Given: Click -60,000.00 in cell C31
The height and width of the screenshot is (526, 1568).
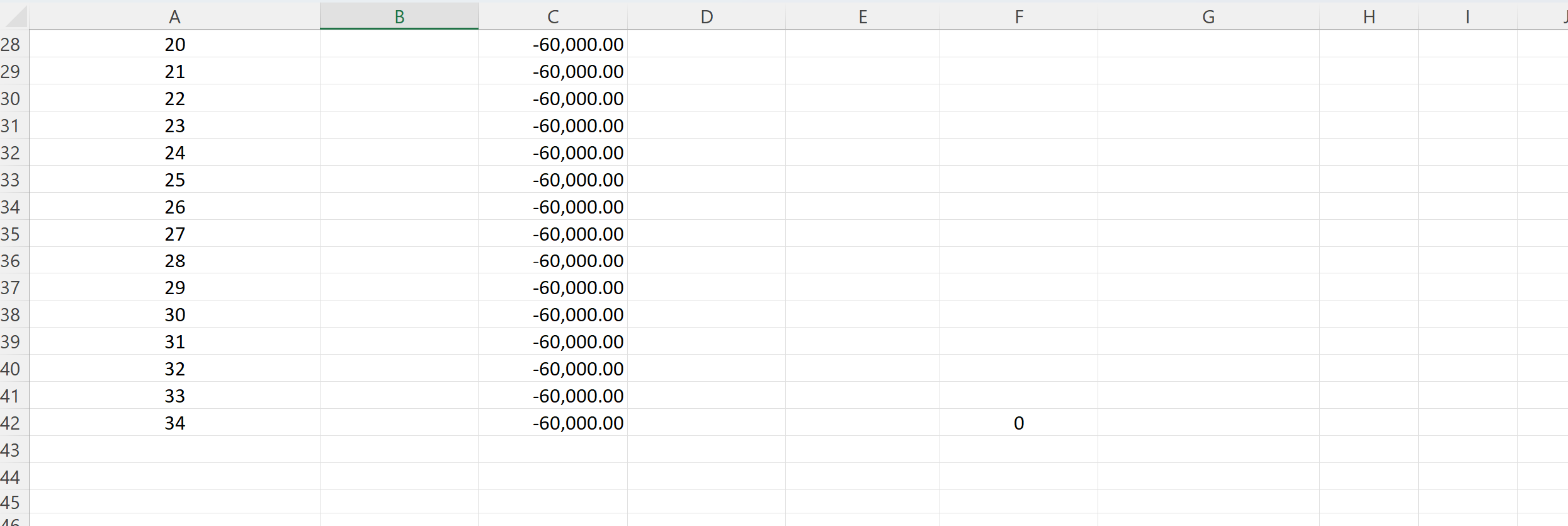Looking at the screenshot, I should [x=553, y=125].
